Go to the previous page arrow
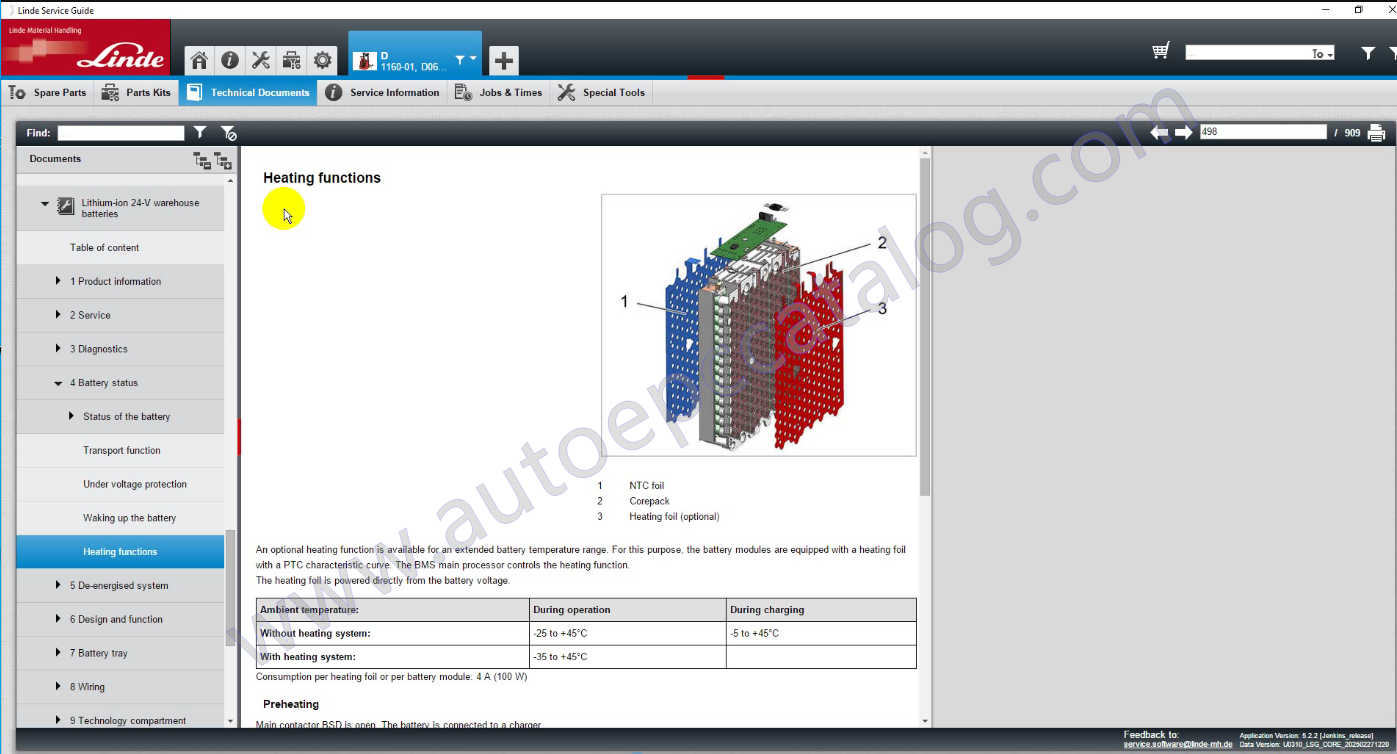This screenshot has width=1397, height=754. point(1160,133)
